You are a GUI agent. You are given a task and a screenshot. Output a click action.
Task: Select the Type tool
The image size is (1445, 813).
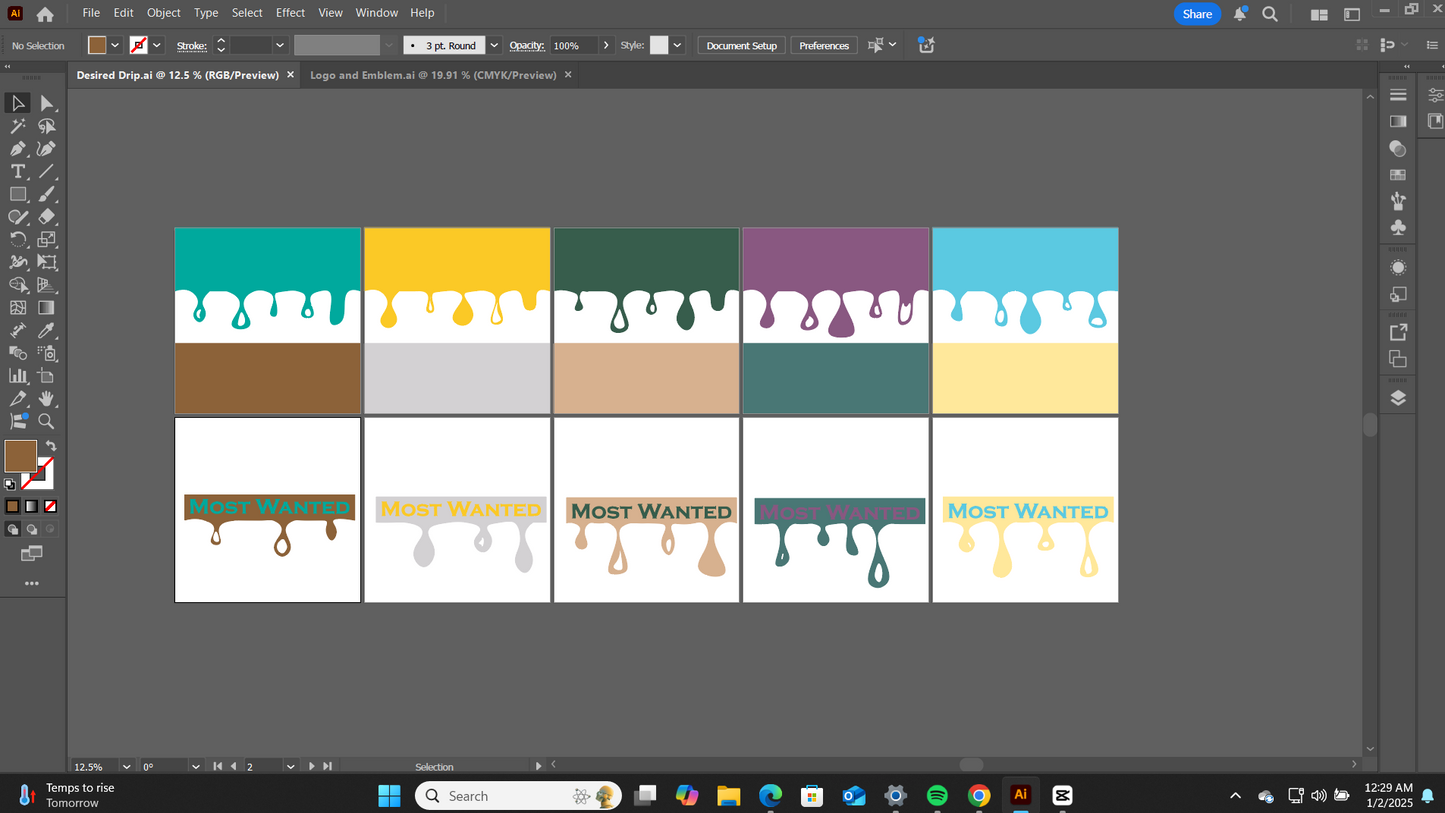click(x=18, y=171)
